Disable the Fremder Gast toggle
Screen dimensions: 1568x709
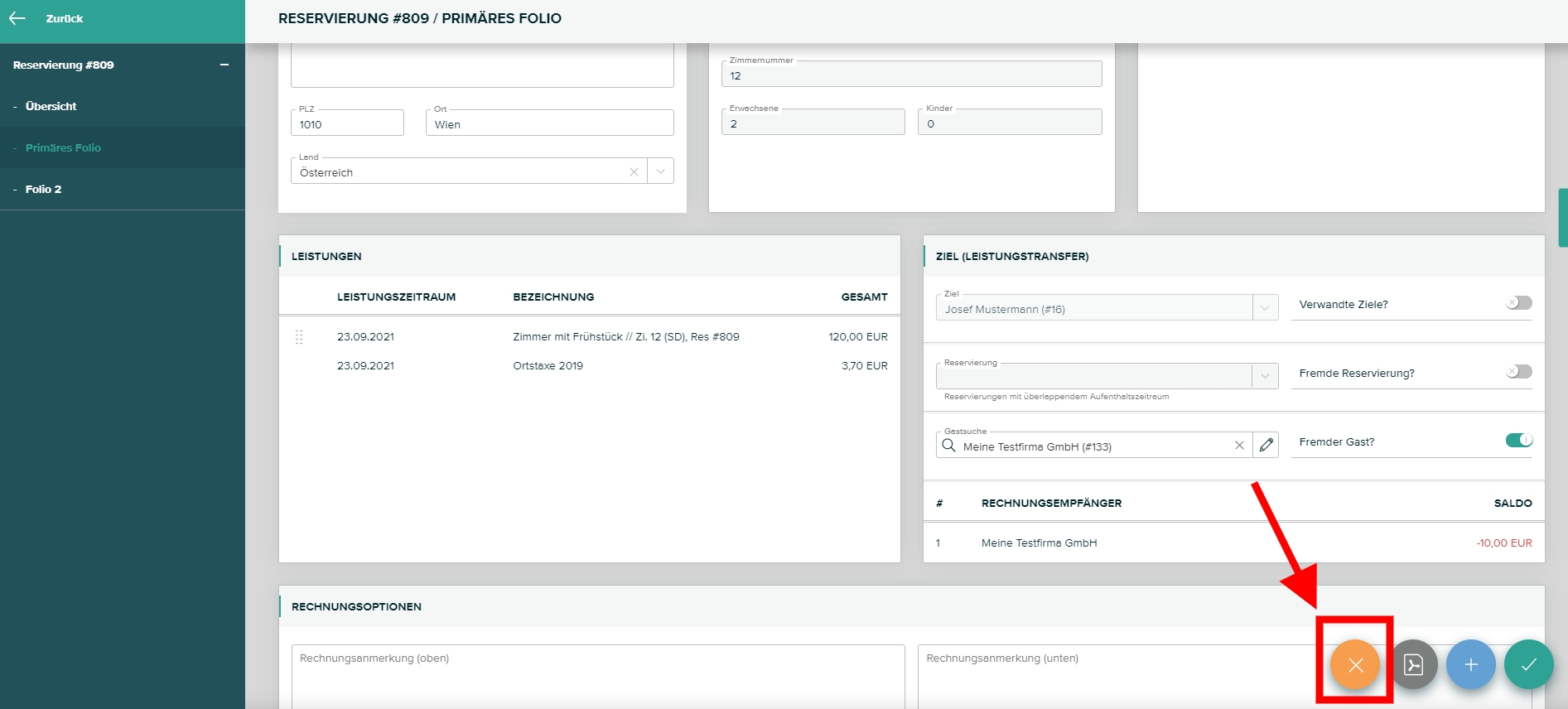(x=1518, y=441)
